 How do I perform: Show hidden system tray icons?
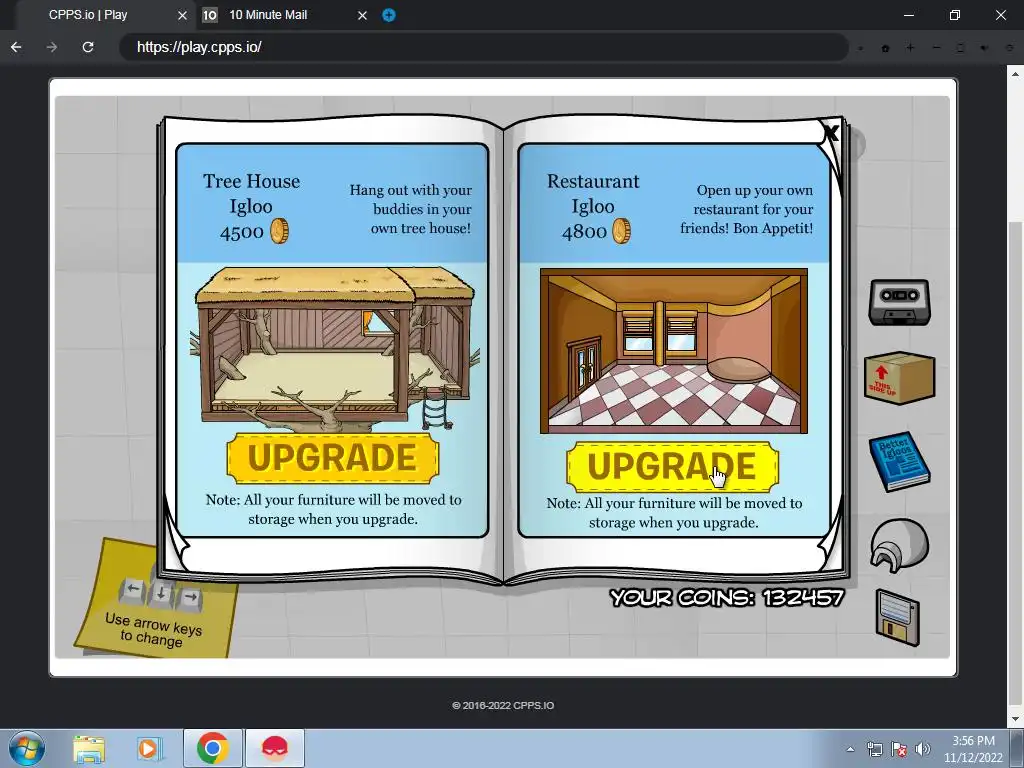[850, 749]
